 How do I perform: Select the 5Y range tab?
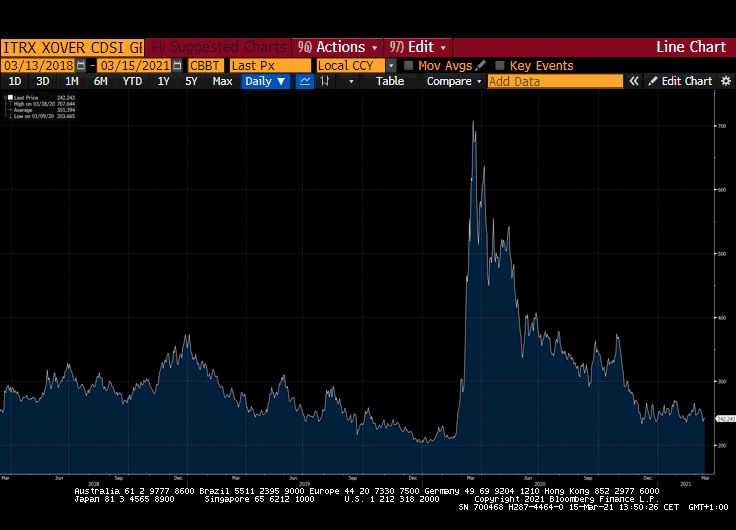[191, 81]
